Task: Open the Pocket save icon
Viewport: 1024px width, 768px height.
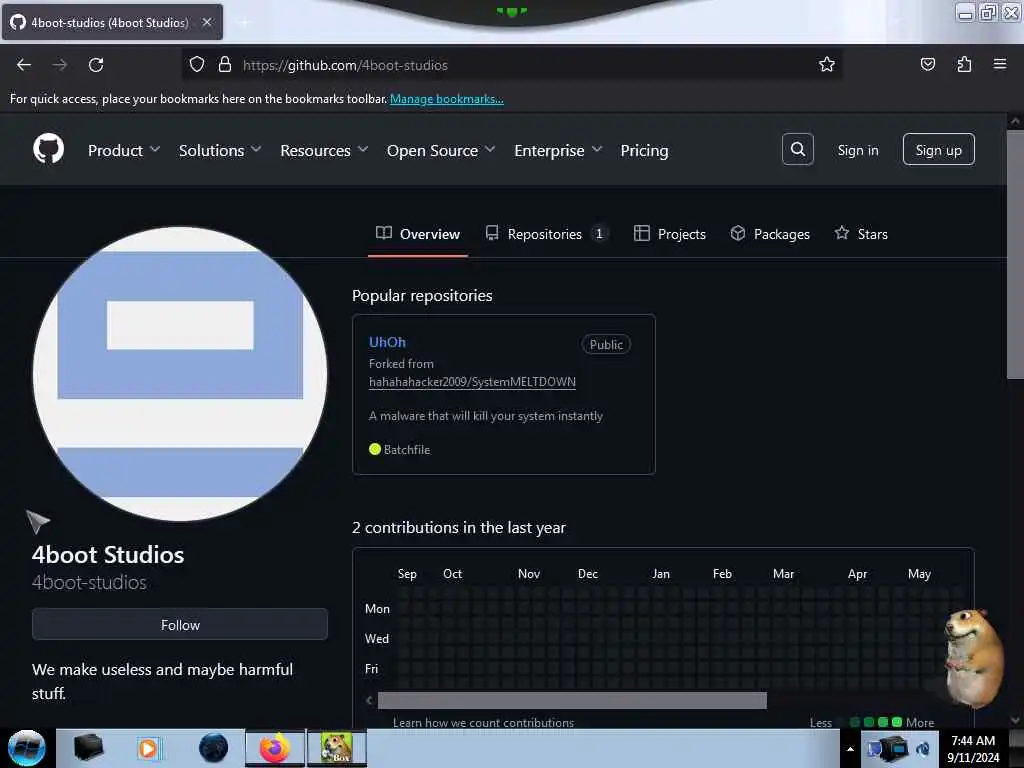Action: (x=927, y=65)
